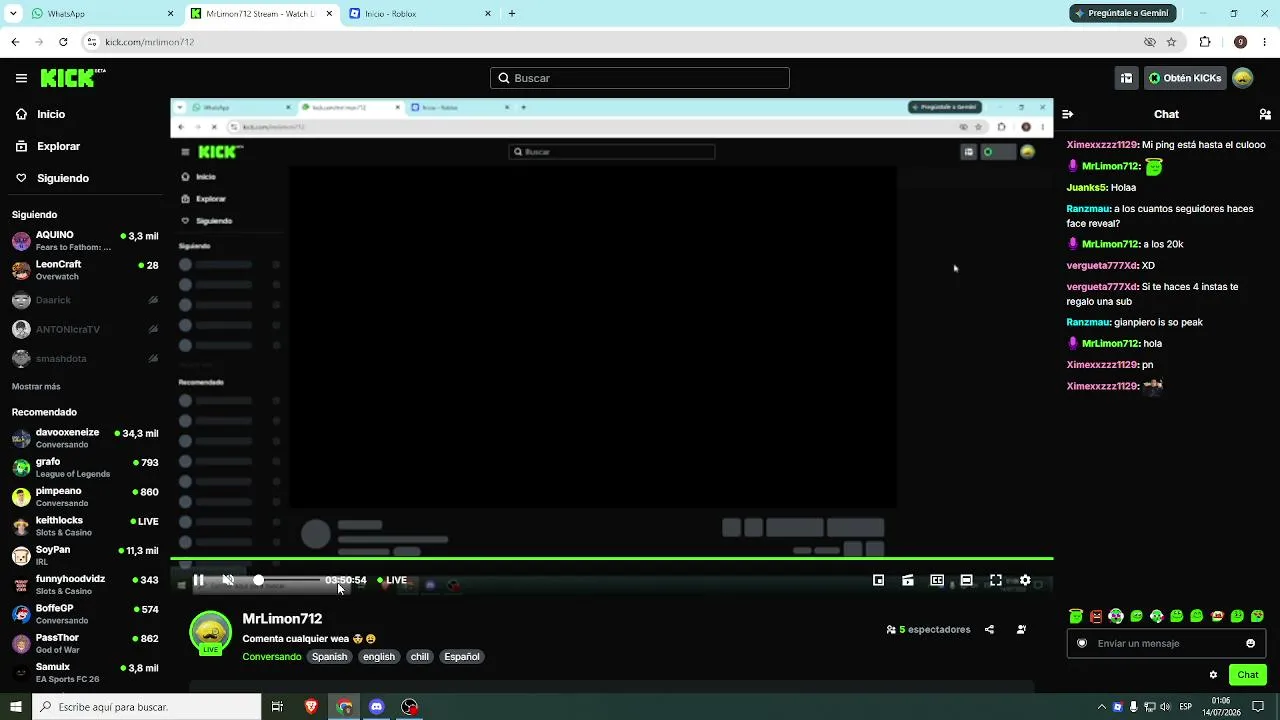Viewport: 1280px width, 720px height.
Task: Cast the stream to a device
Action: click(908, 580)
